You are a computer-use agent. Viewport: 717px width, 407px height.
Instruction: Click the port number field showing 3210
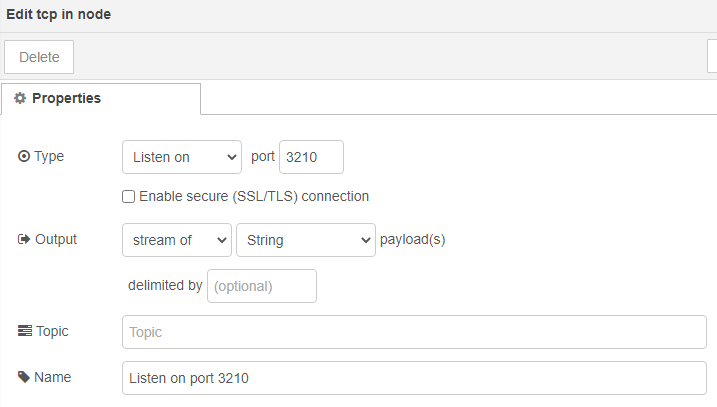pos(311,157)
